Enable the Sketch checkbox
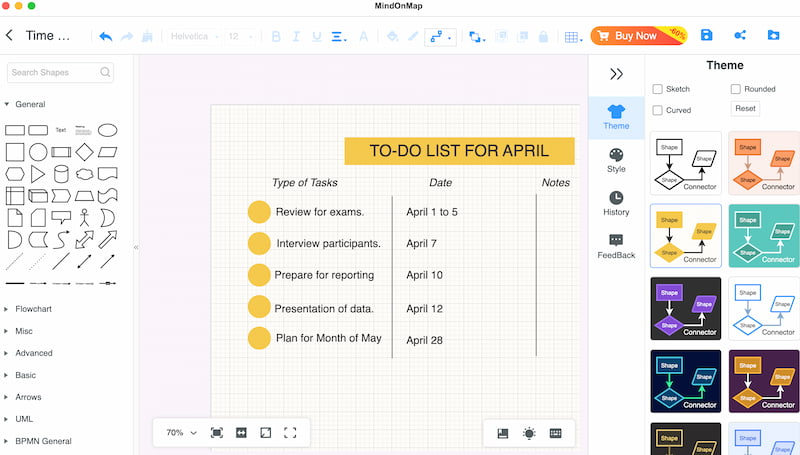Viewport: 800px width, 455px height. click(658, 89)
